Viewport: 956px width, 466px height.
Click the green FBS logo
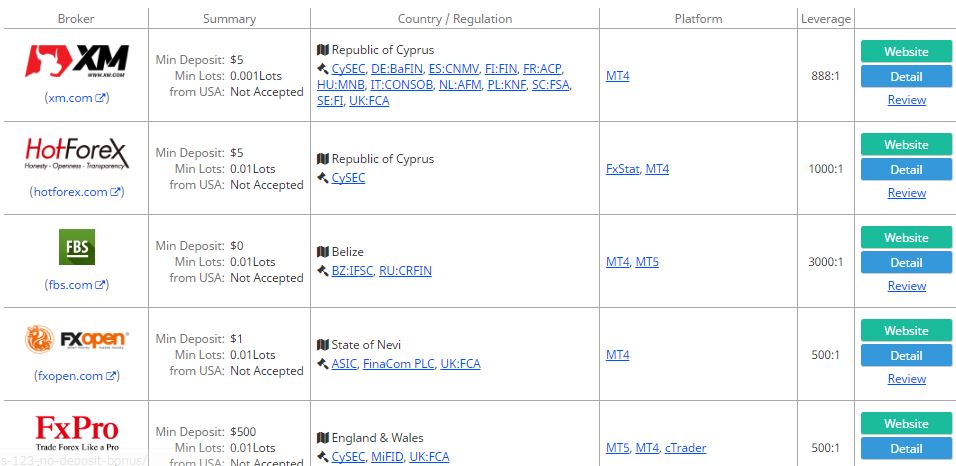77,247
